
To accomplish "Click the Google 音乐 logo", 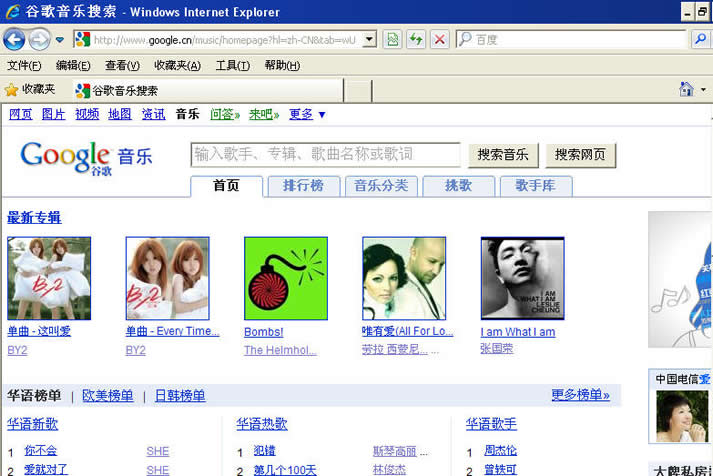I will [86, 157].
